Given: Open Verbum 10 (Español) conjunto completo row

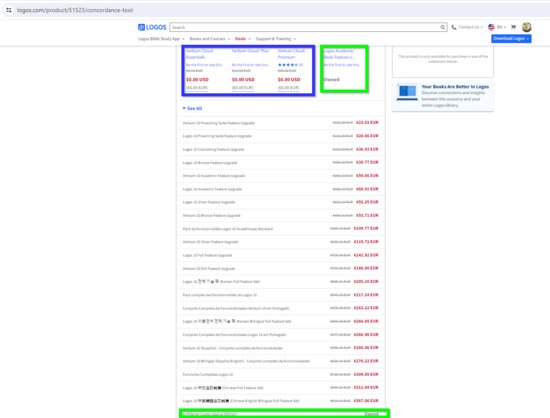Looking at the screenshot, I should coord(281,348).
